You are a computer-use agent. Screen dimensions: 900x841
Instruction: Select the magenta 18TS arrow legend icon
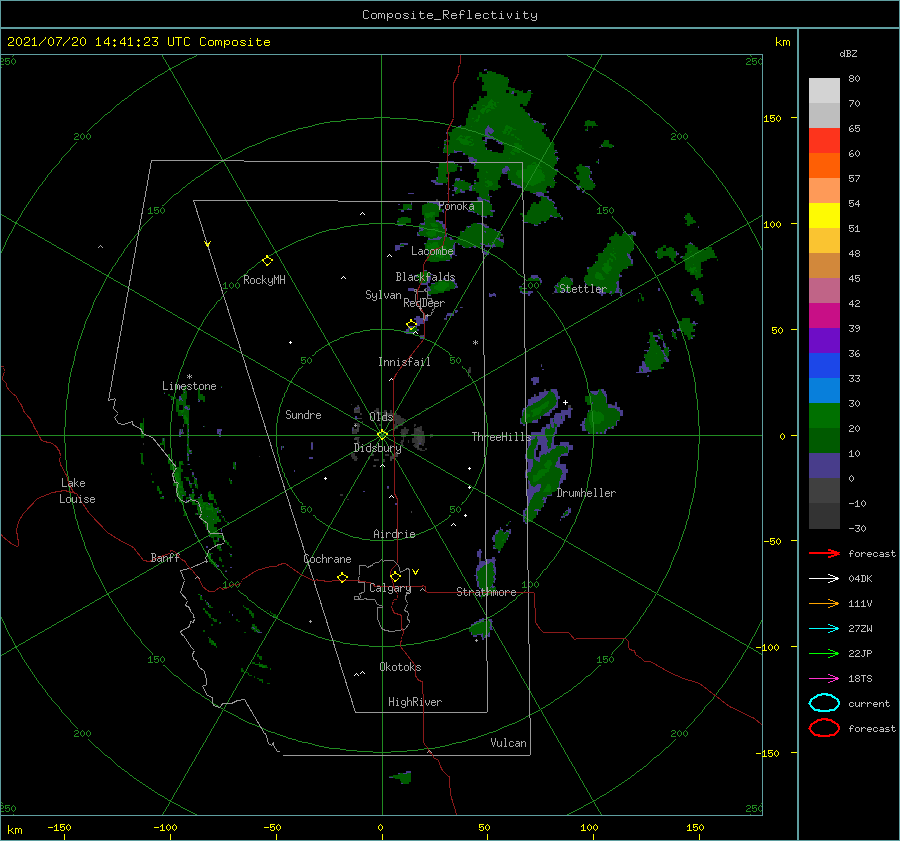pyautogui.click(x=824, y=679)
